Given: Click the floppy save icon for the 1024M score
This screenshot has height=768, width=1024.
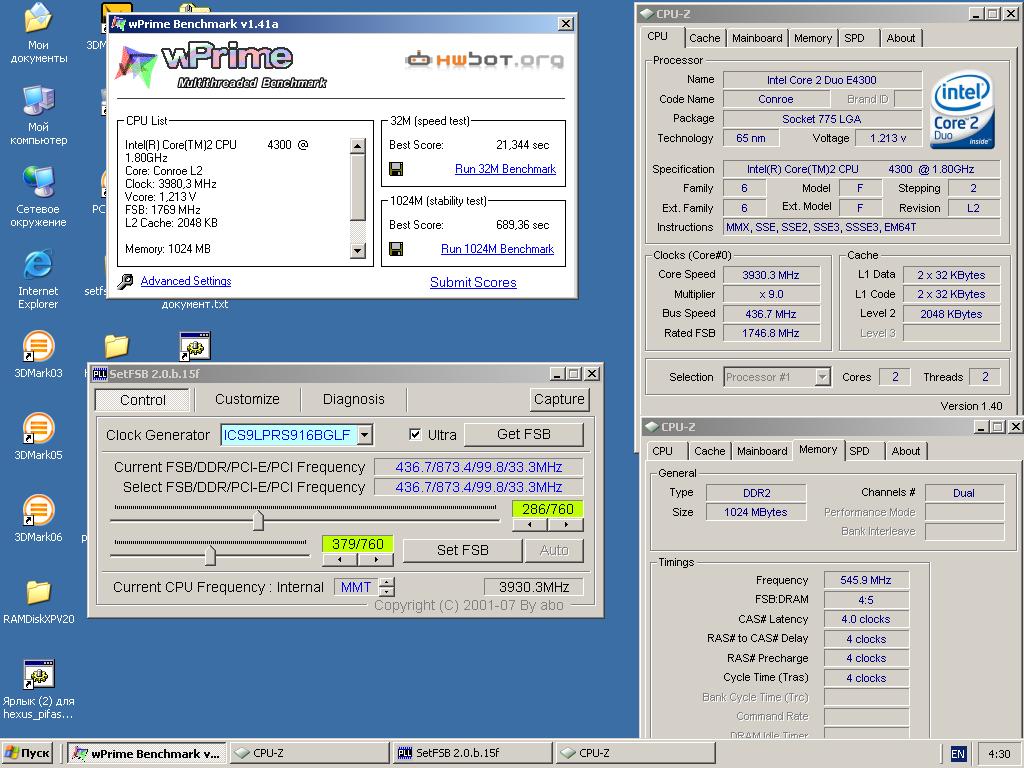Looking at the screenshot, I should tap(396, 249).
